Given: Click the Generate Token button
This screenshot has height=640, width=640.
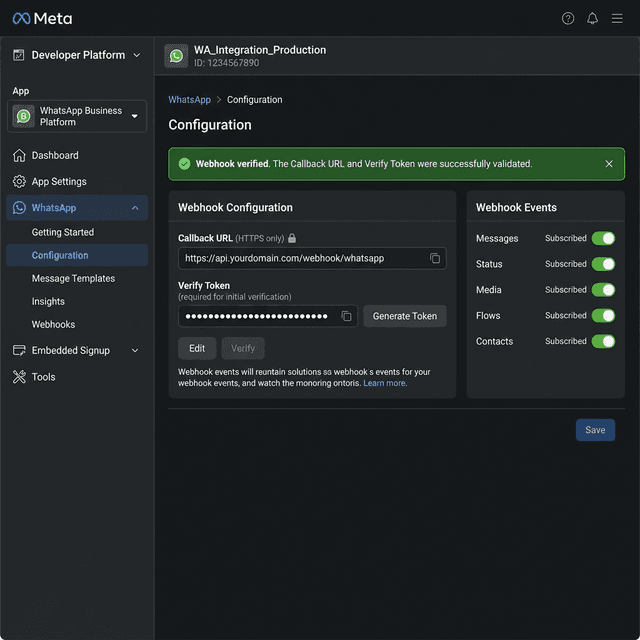Looking at the screenshot, I should coord(405,316).
